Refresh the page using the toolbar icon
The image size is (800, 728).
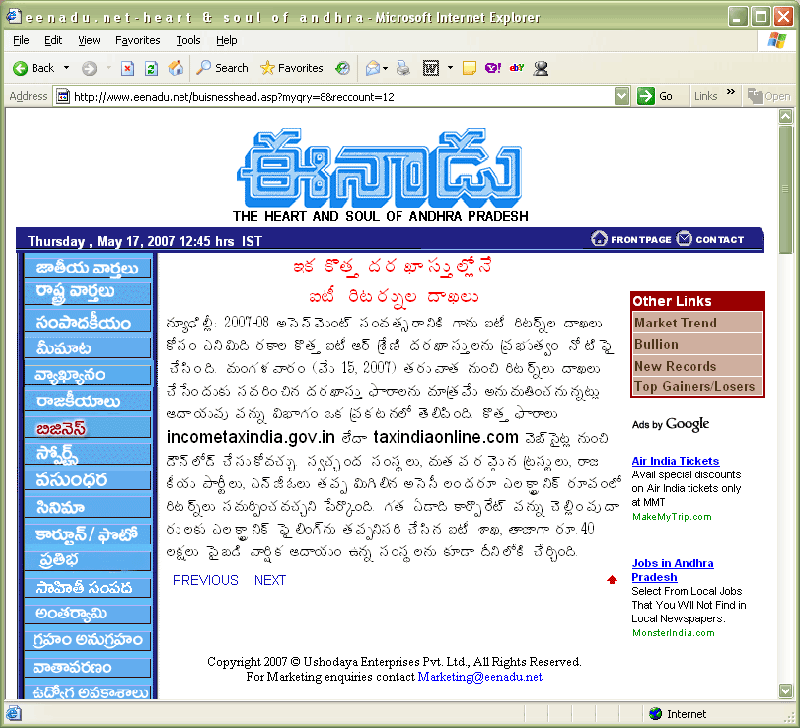point(151,68)
